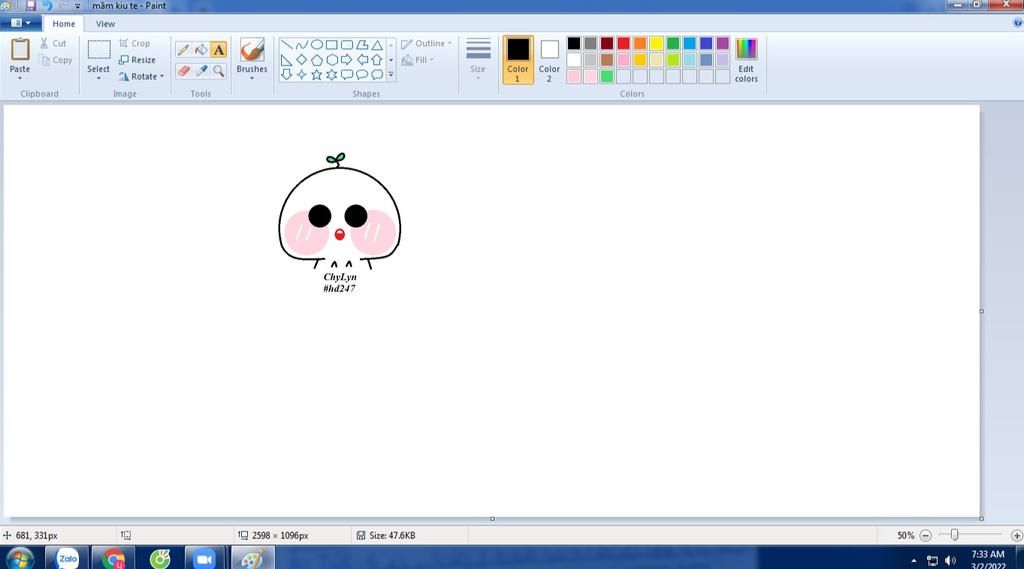The image size is (1024, 569).
Task: Expand the Brushes dropdown arrow
Action: 252,79
